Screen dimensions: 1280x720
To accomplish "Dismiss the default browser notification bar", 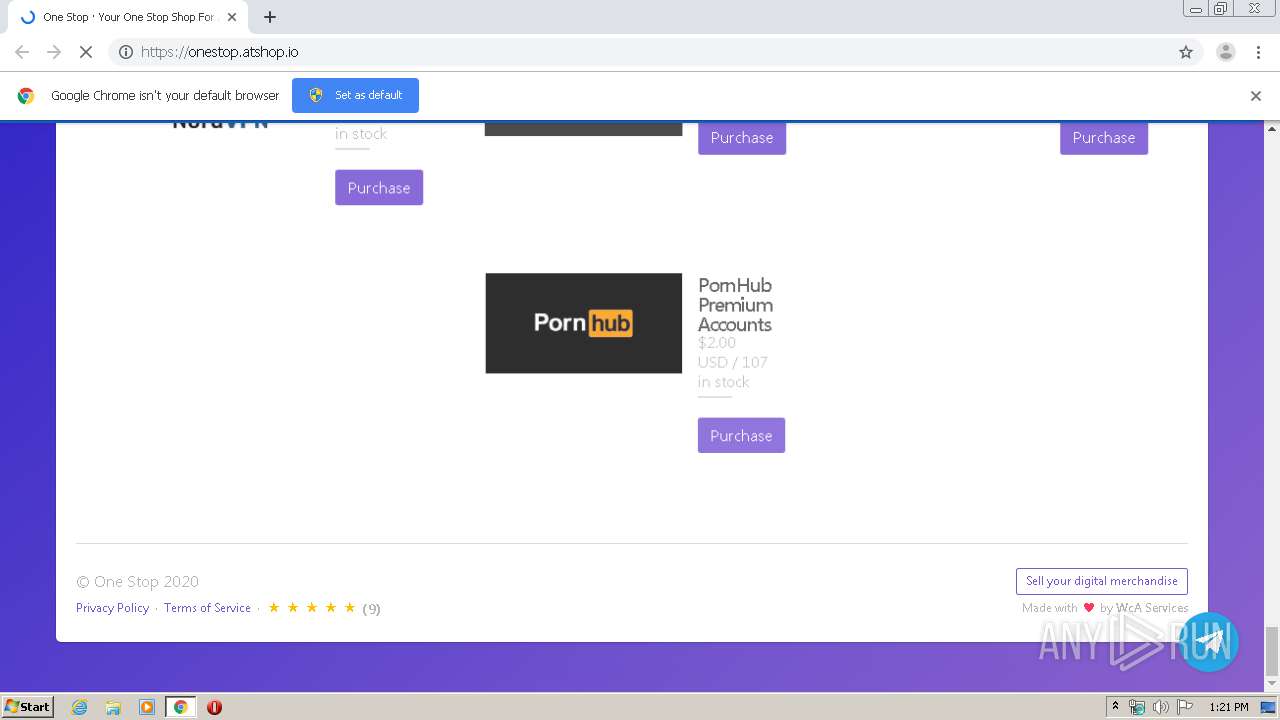I will coord(1256,96).
